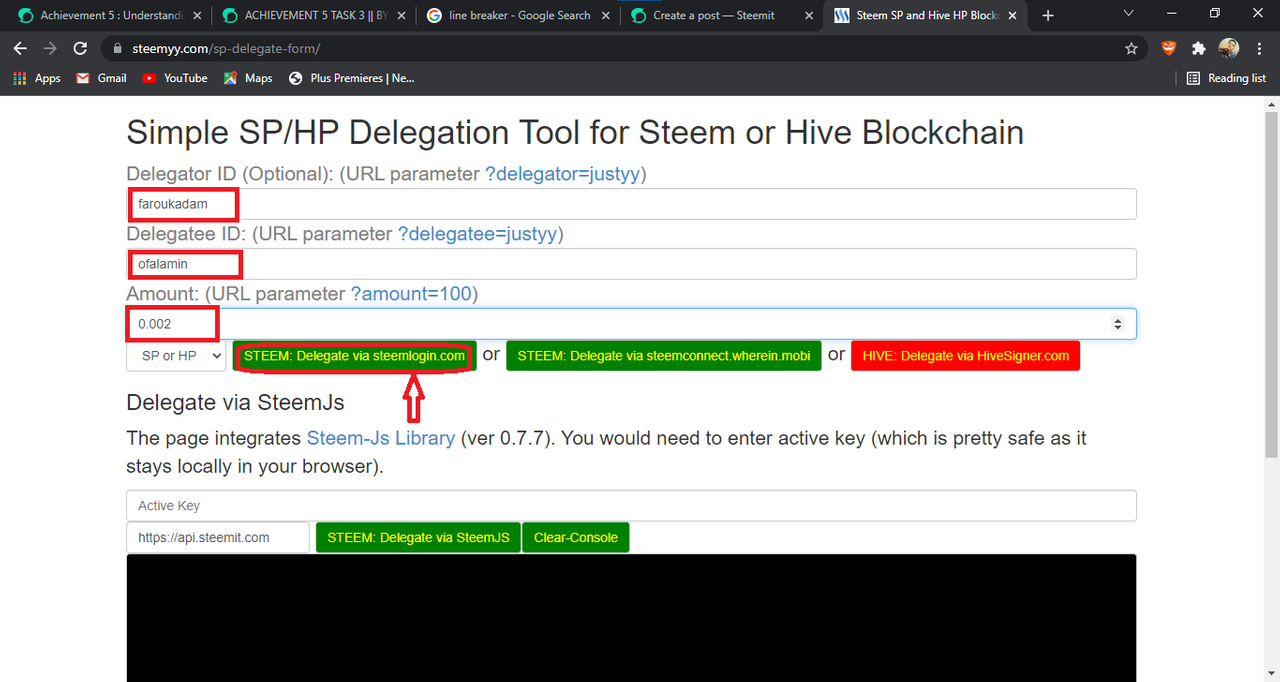
Task: Open the Steem-Js Library link
Action: [381, 438]
